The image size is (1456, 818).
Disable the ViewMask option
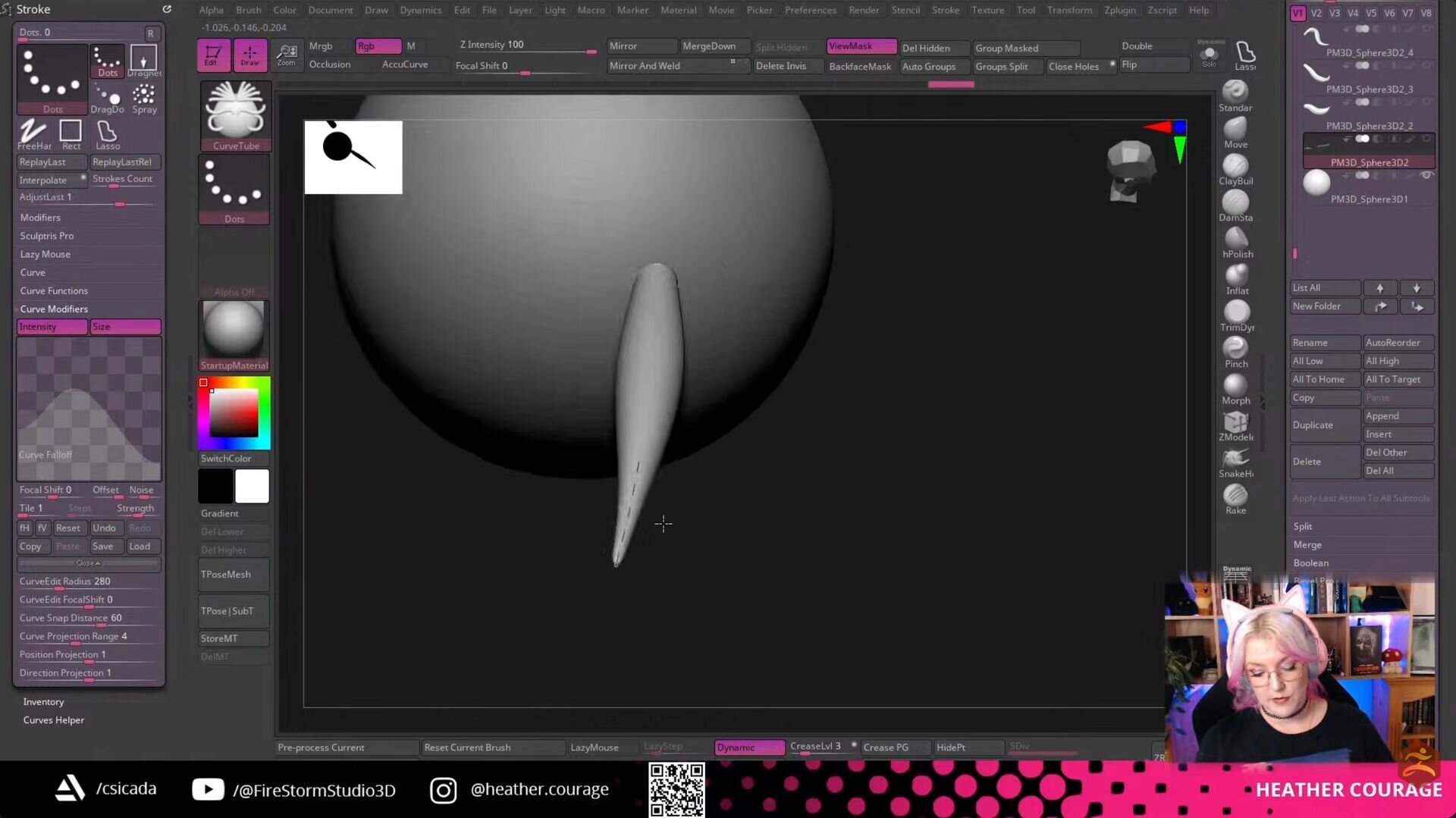(861, 46)
